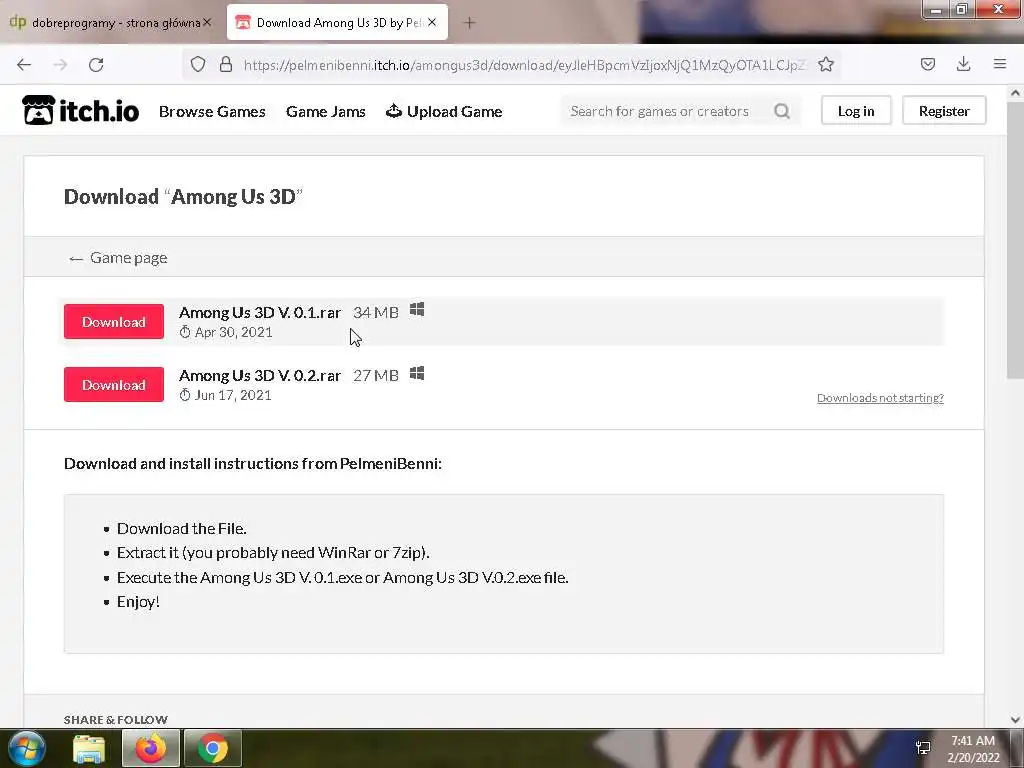Click the file name Among Us 3D V. 0.2.rar
The image size is (1024, 768).
click(x=260, y=376)
